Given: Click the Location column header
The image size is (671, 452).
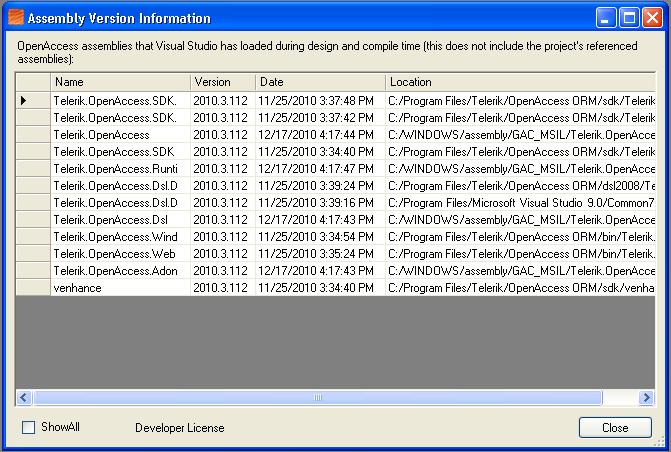Looking at the screenshot, I should point(520,82).
